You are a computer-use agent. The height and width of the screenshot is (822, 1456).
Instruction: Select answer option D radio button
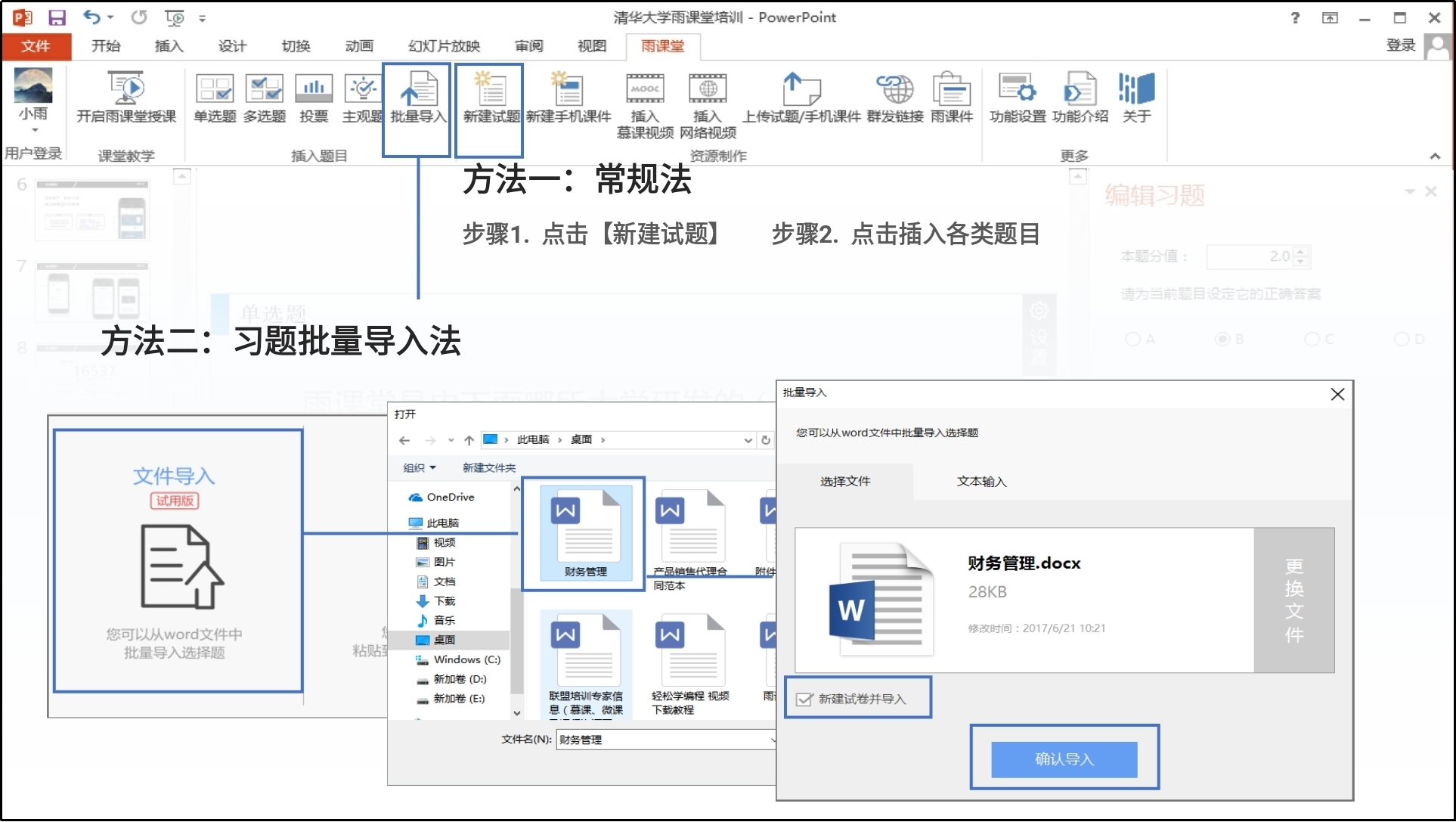point(1402,339)
